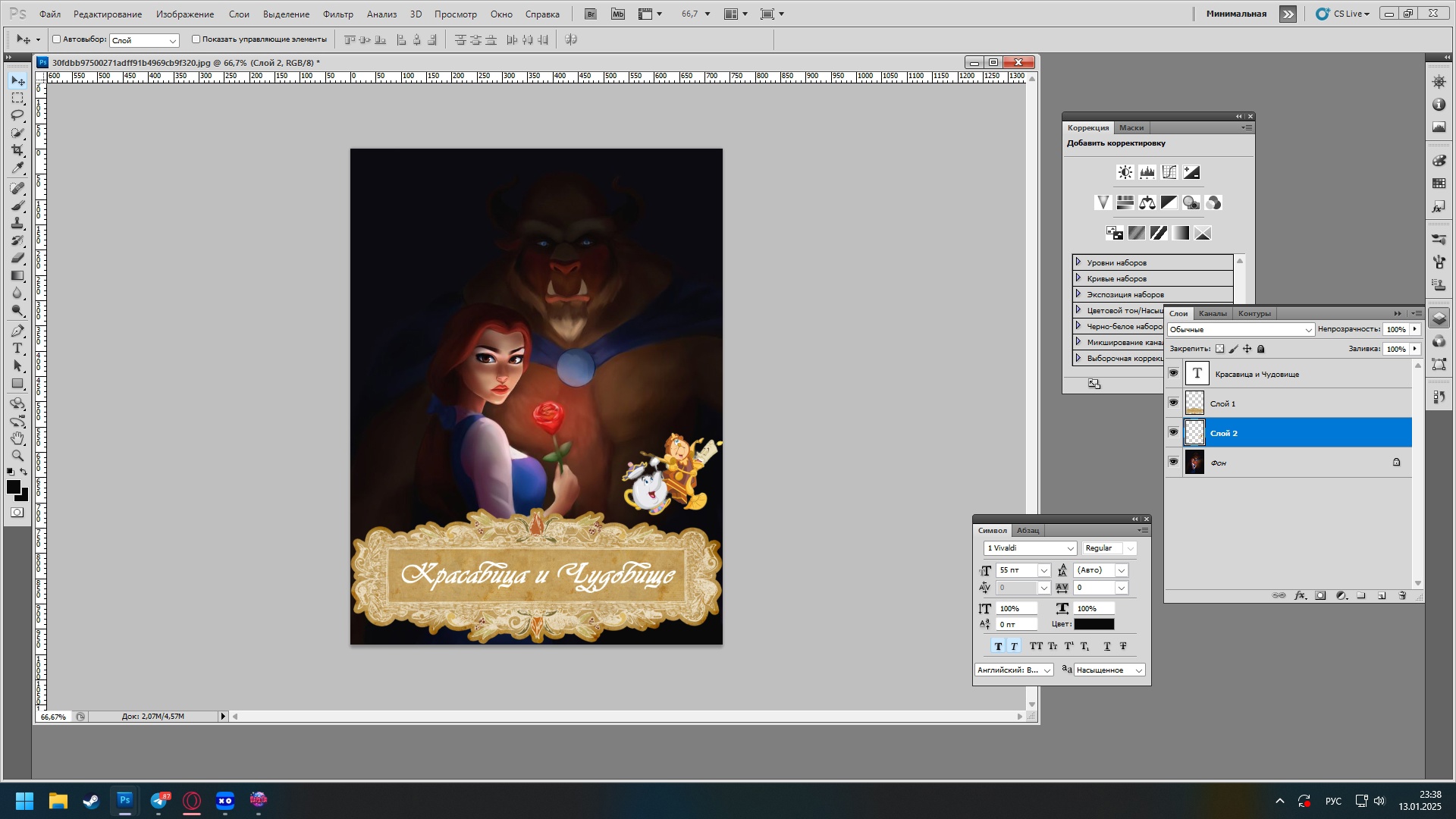Open the 1 Vivaldi font dropdown
This screenshot has height=819, width=1456.
click(1070, 548)
